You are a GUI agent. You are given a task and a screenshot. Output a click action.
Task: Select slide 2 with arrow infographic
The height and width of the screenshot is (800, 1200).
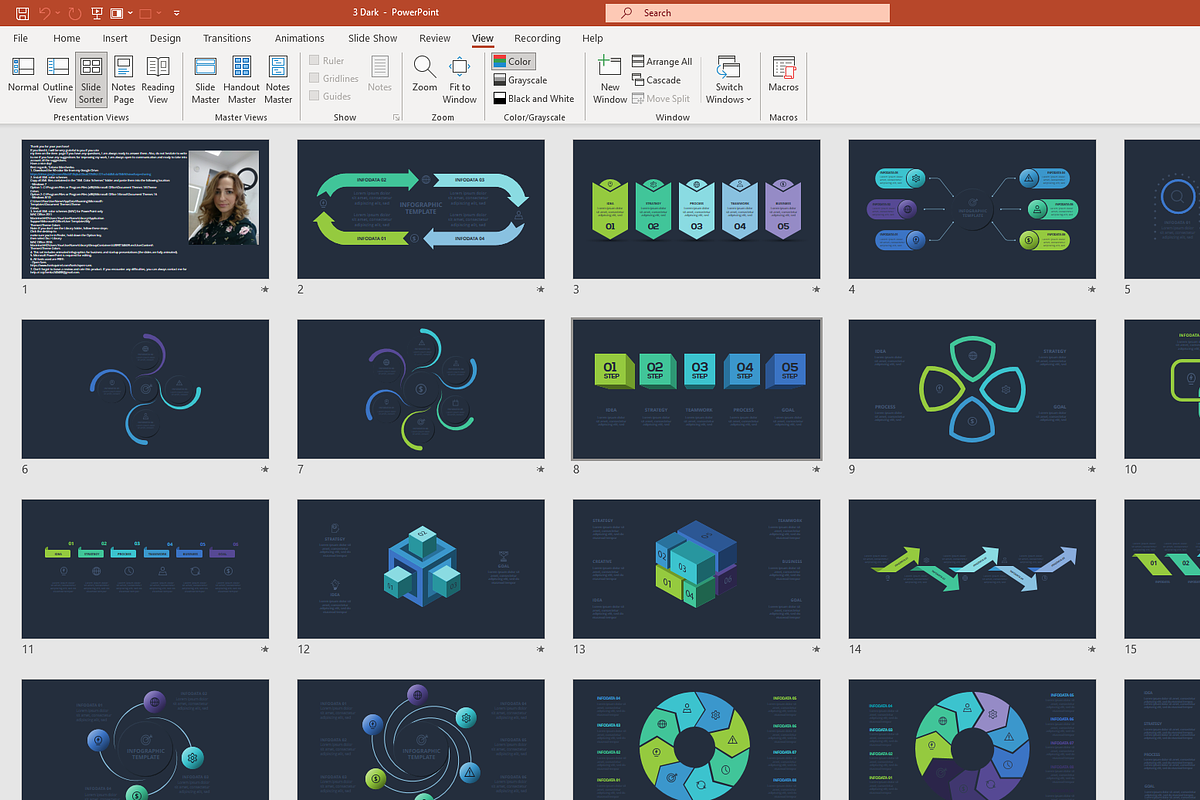421,209
